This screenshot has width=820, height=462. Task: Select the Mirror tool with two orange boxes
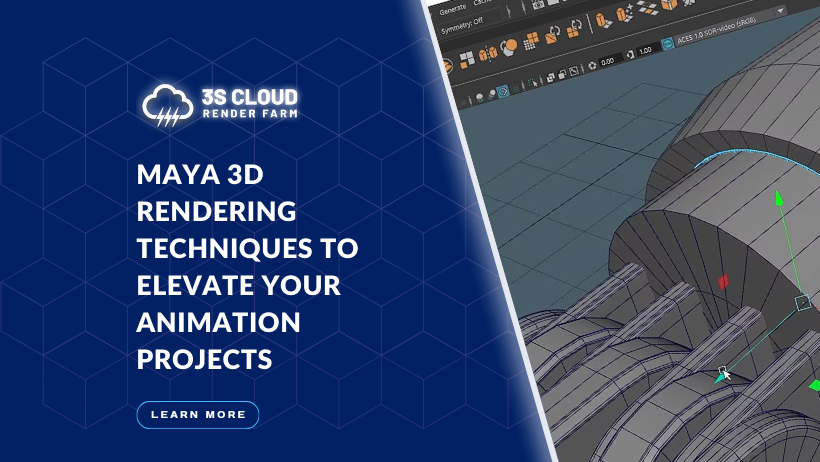click(487, 53)
